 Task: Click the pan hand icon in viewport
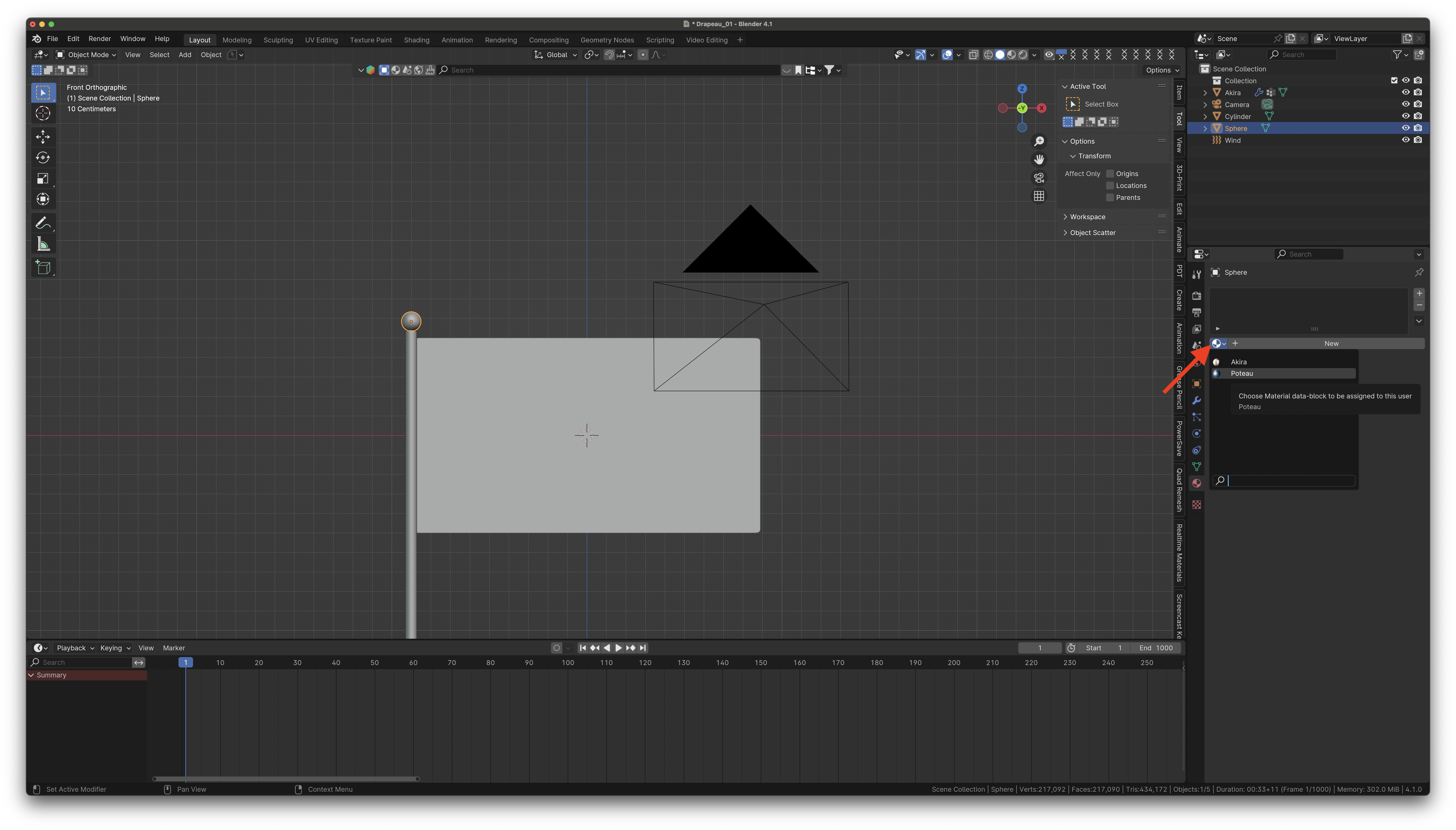[1039, 159]
